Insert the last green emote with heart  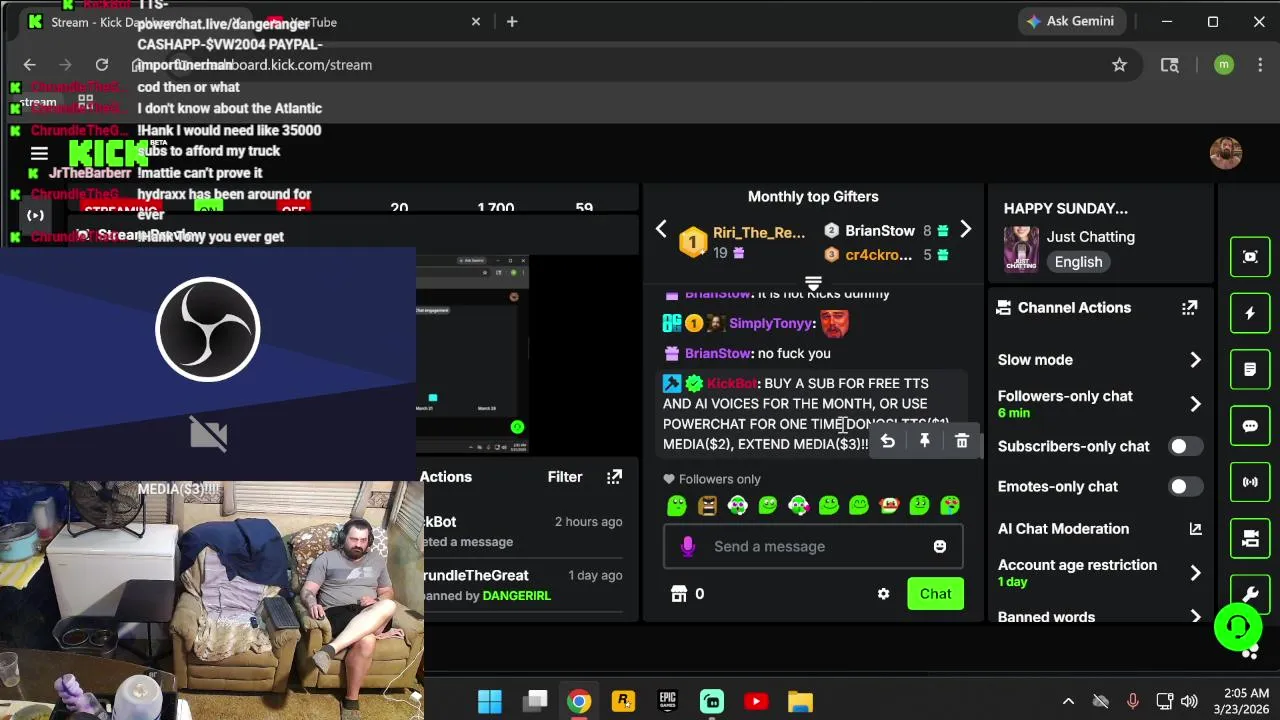click(x=950, y=506)
